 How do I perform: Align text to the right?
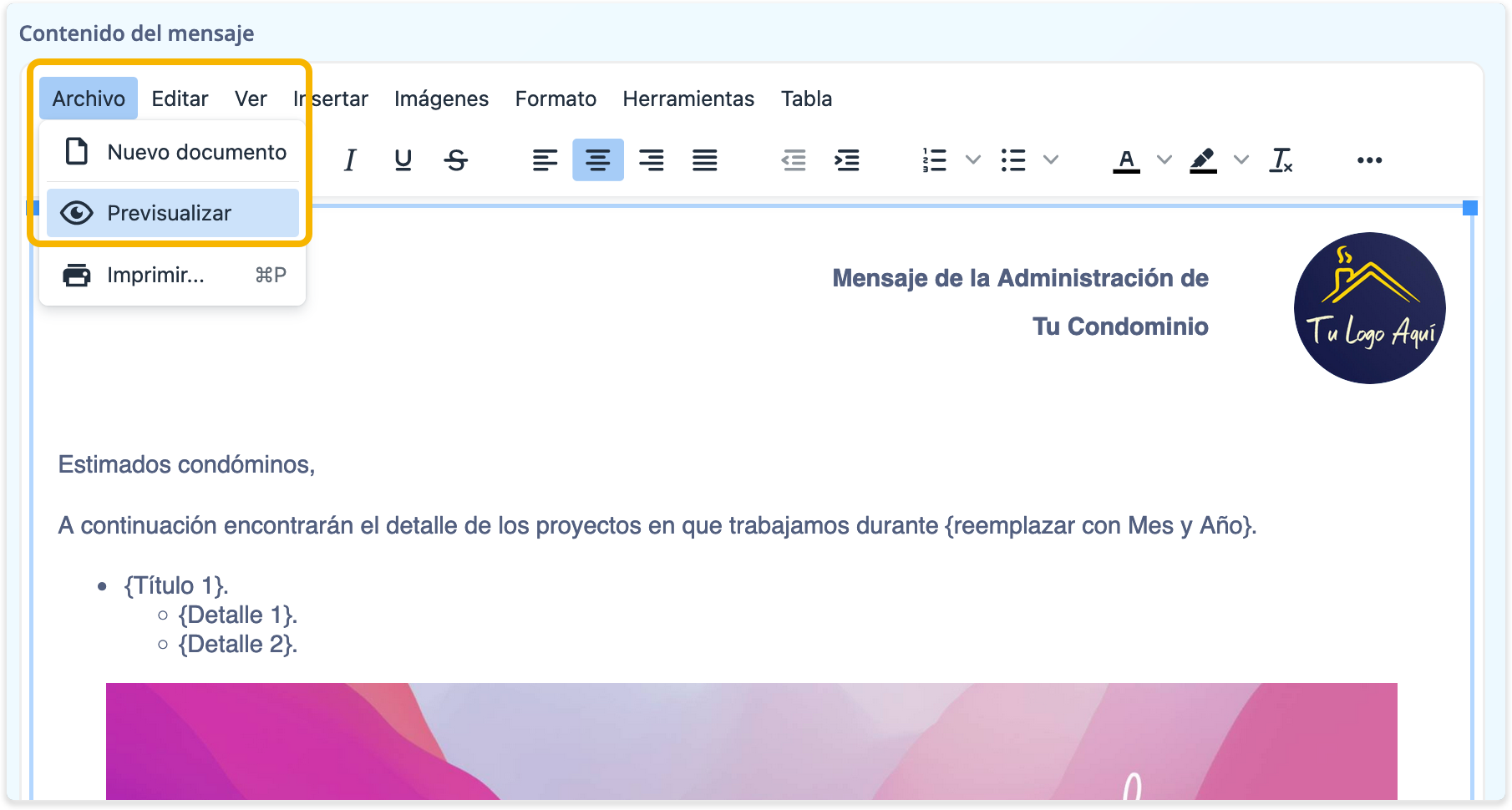coord(652,159)
